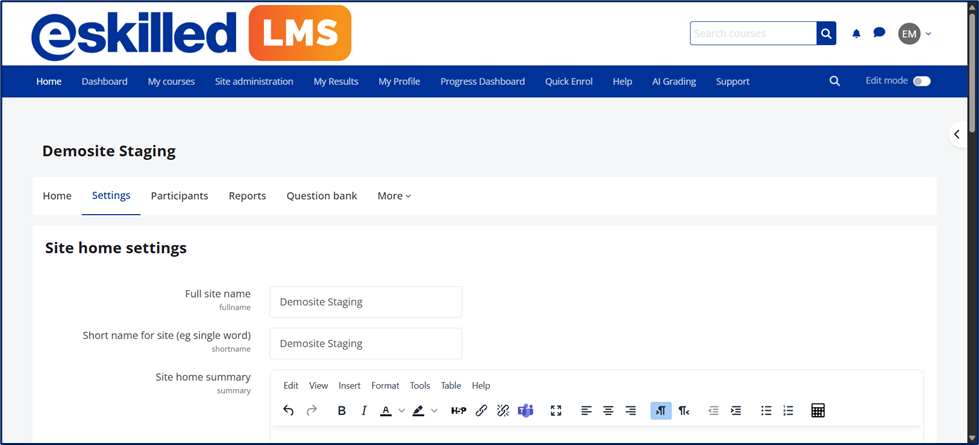Screen dimensions: 979x445
Task: Insert a bulleted list
Action: [x=766, y=411]
